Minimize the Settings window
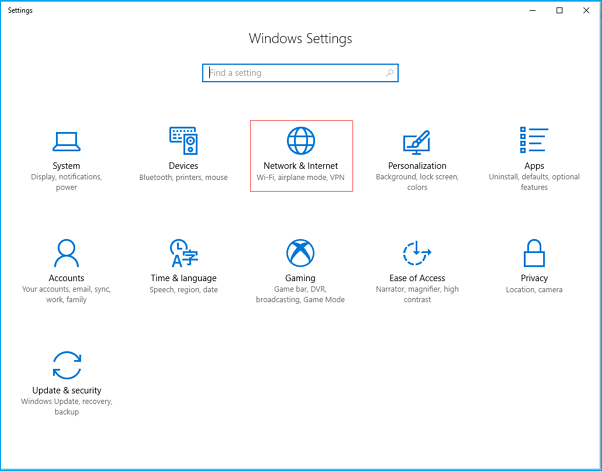Screen dimensions: 602x471 tap(531, 10)
